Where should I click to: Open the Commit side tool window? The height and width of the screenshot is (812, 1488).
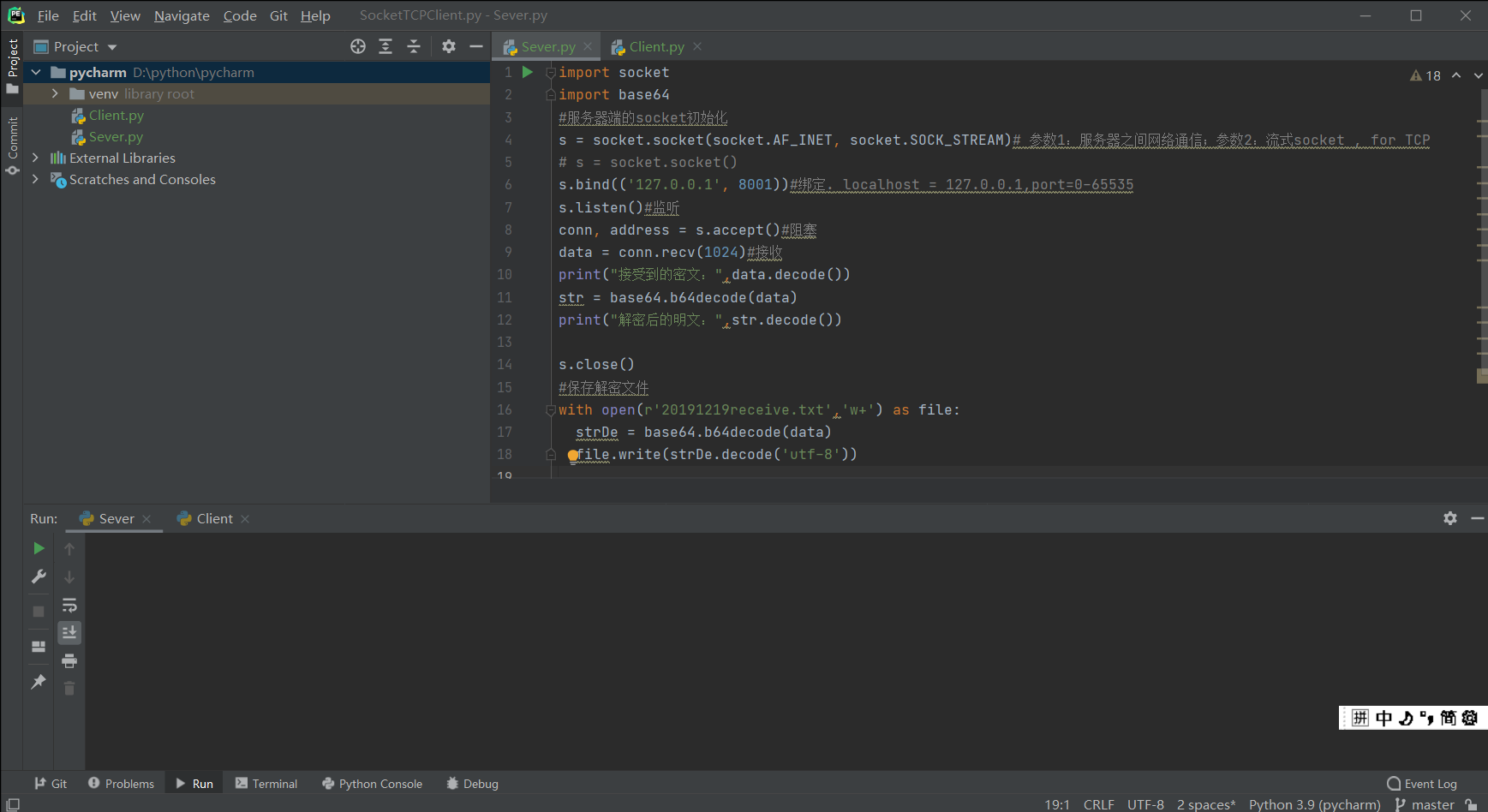[13, 146]
